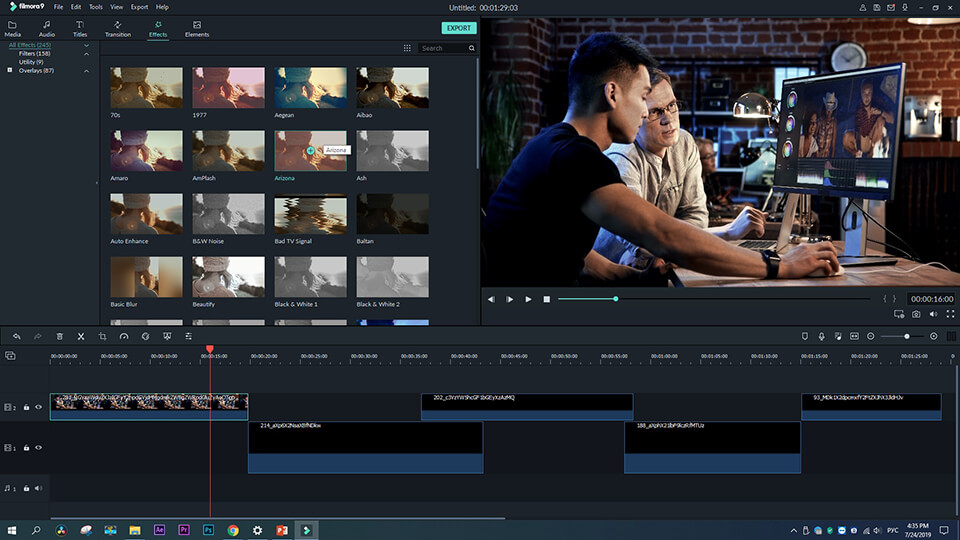Expand the Filters (158) category arrow
Viewport: 960px width, 540px height.
(x=86, y=54)
